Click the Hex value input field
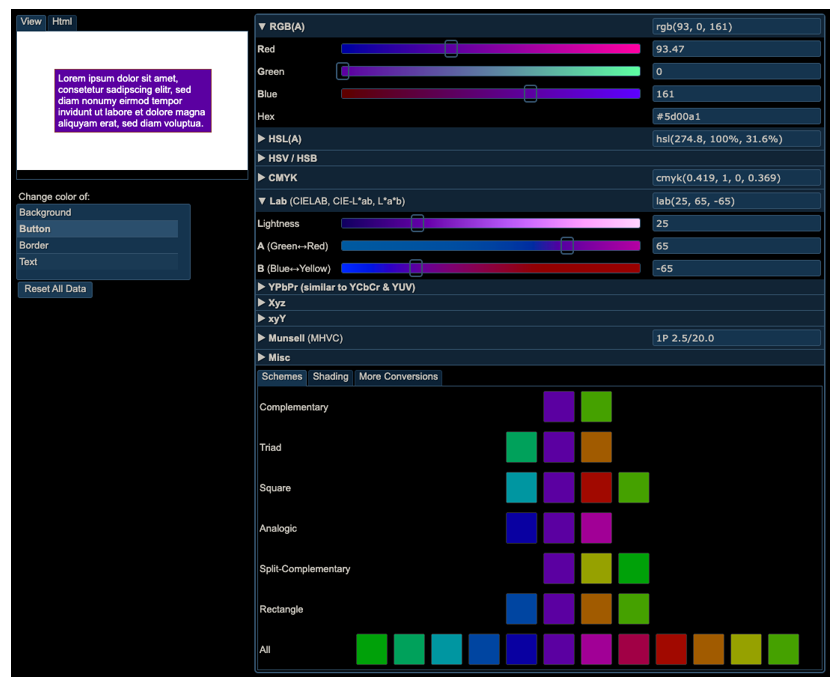This screenshot has height=685, width=840. (x=736, y=116)
